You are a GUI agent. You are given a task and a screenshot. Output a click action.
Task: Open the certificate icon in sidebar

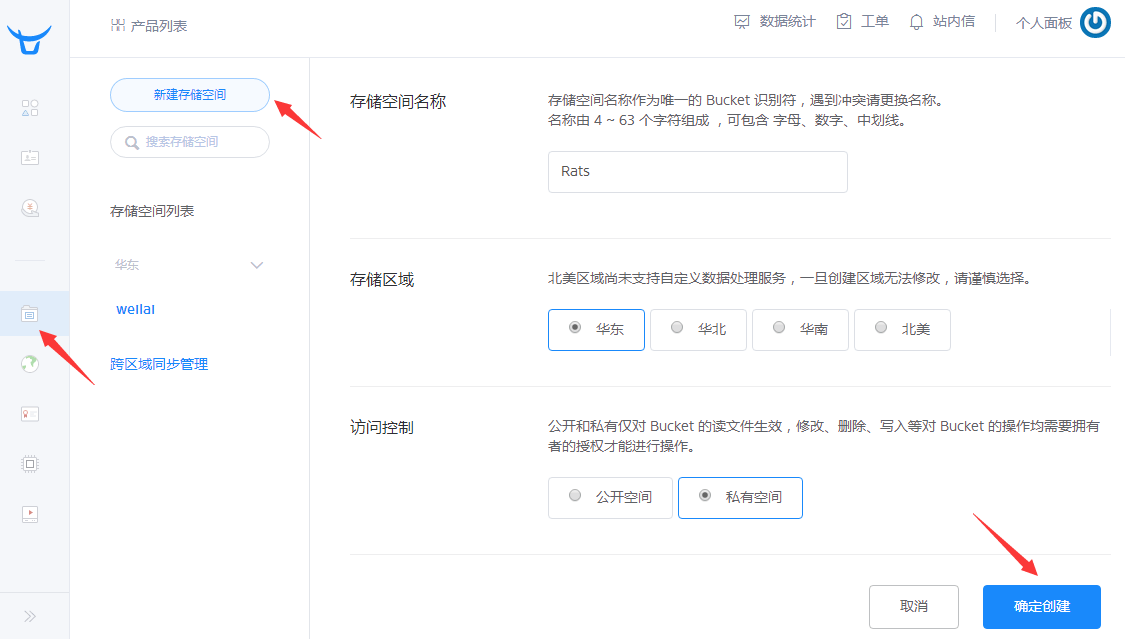30,414
